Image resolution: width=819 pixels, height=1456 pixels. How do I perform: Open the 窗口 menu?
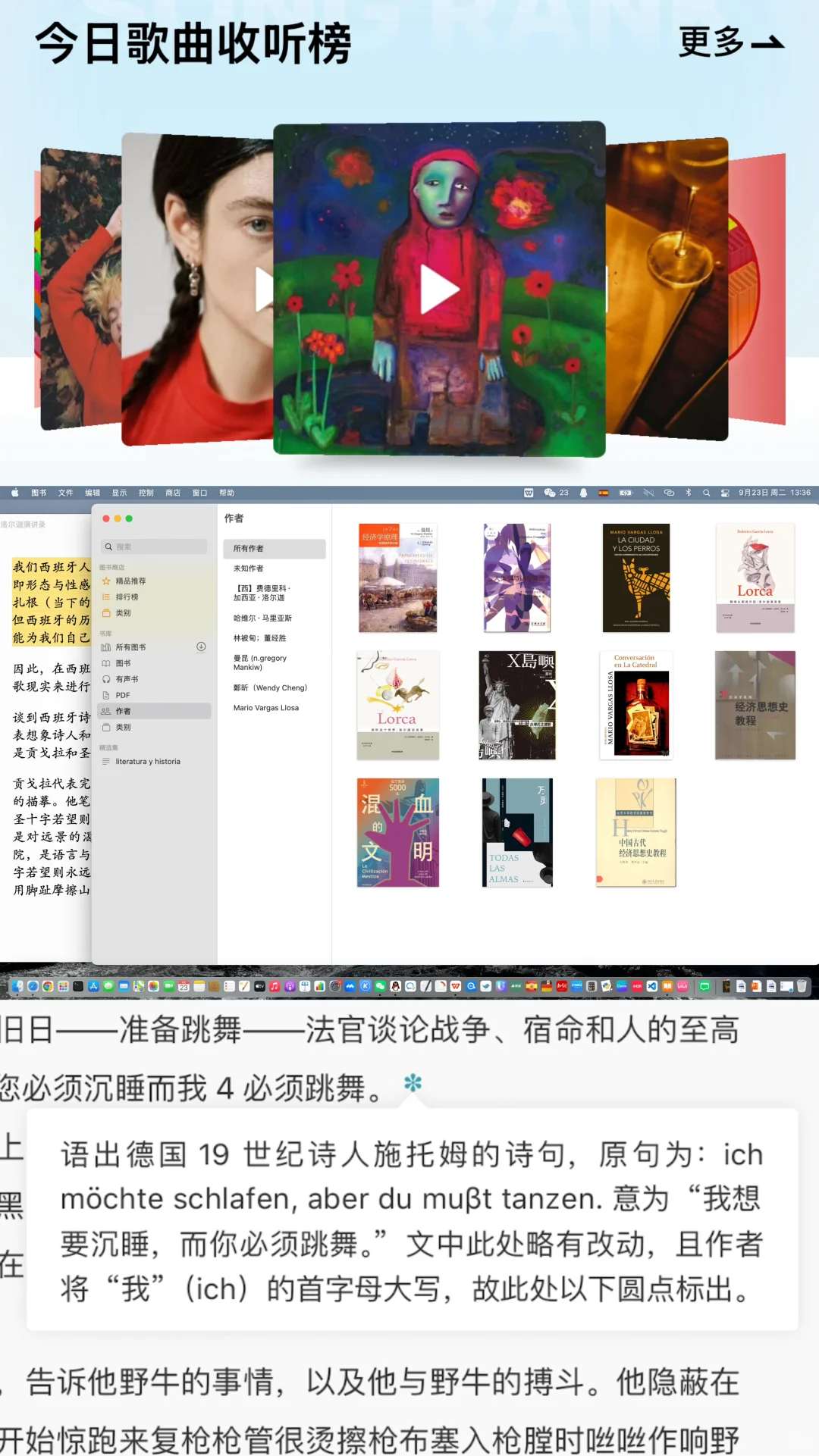click(x=199, y=493)
